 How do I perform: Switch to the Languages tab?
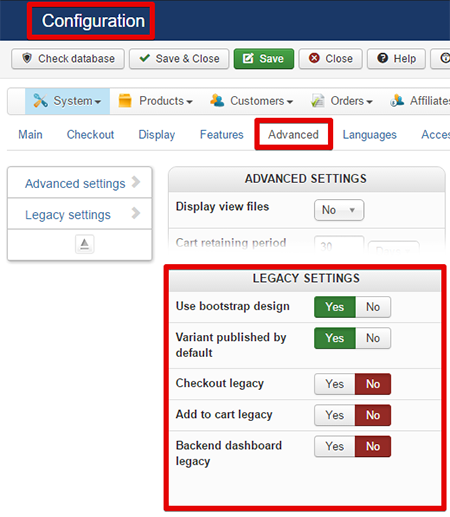pos(370,135)
